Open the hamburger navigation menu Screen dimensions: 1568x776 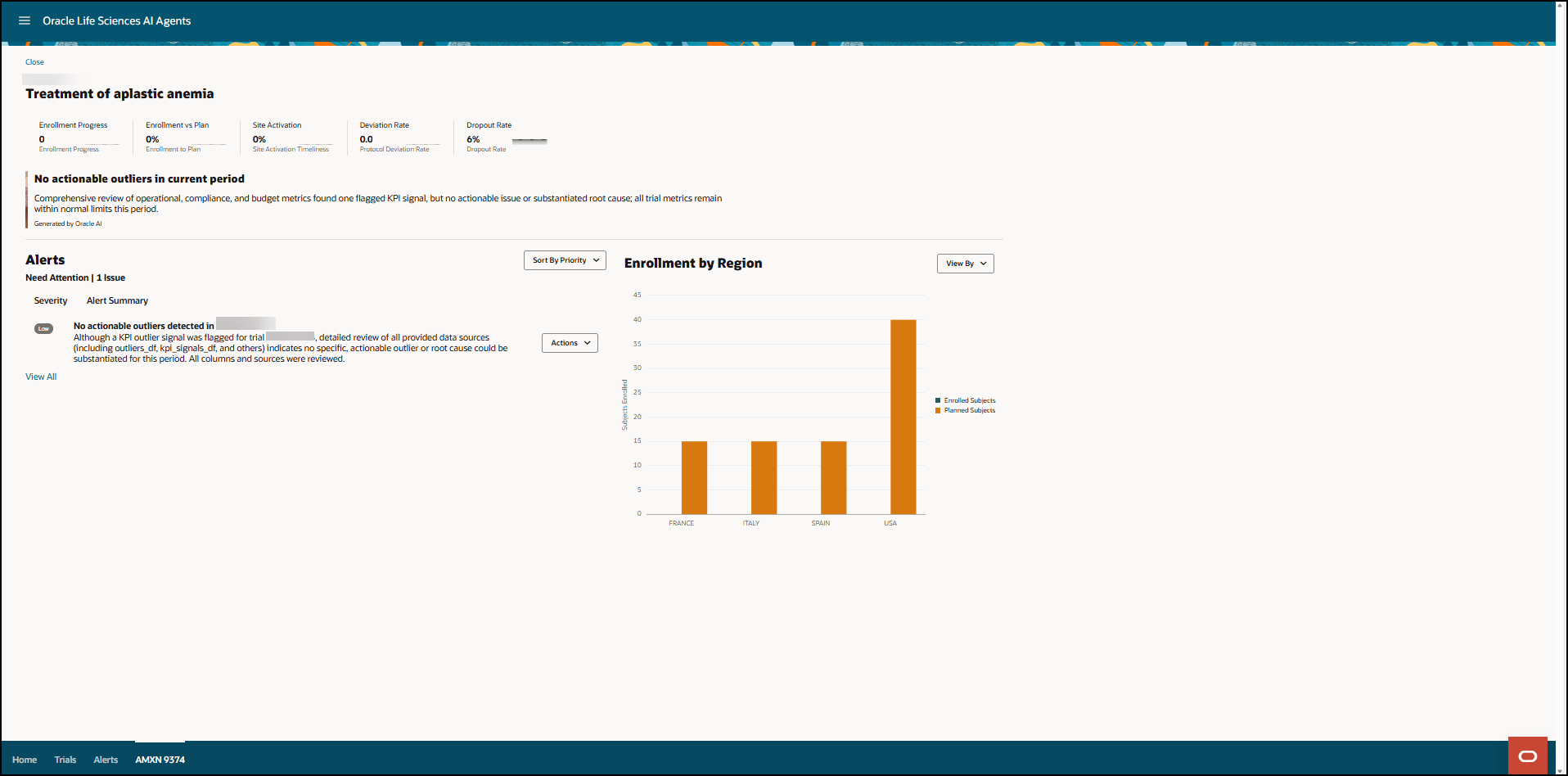(x=25, y=20)
